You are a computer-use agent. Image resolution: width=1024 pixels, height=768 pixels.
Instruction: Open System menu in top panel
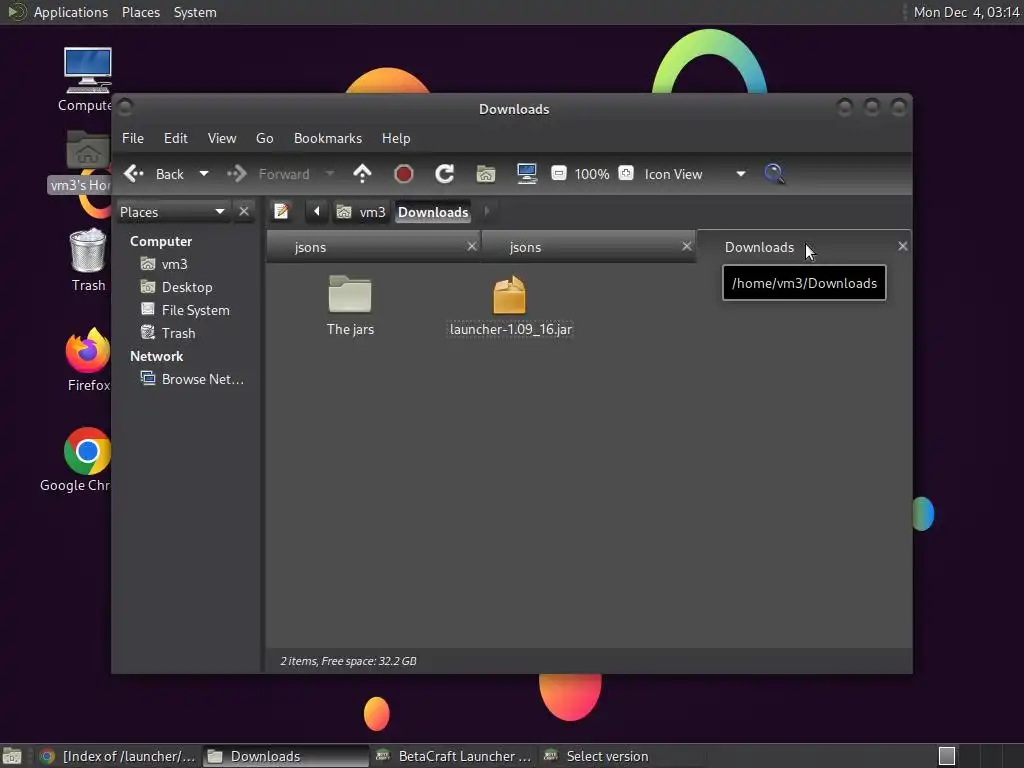[x=195, y=12]
